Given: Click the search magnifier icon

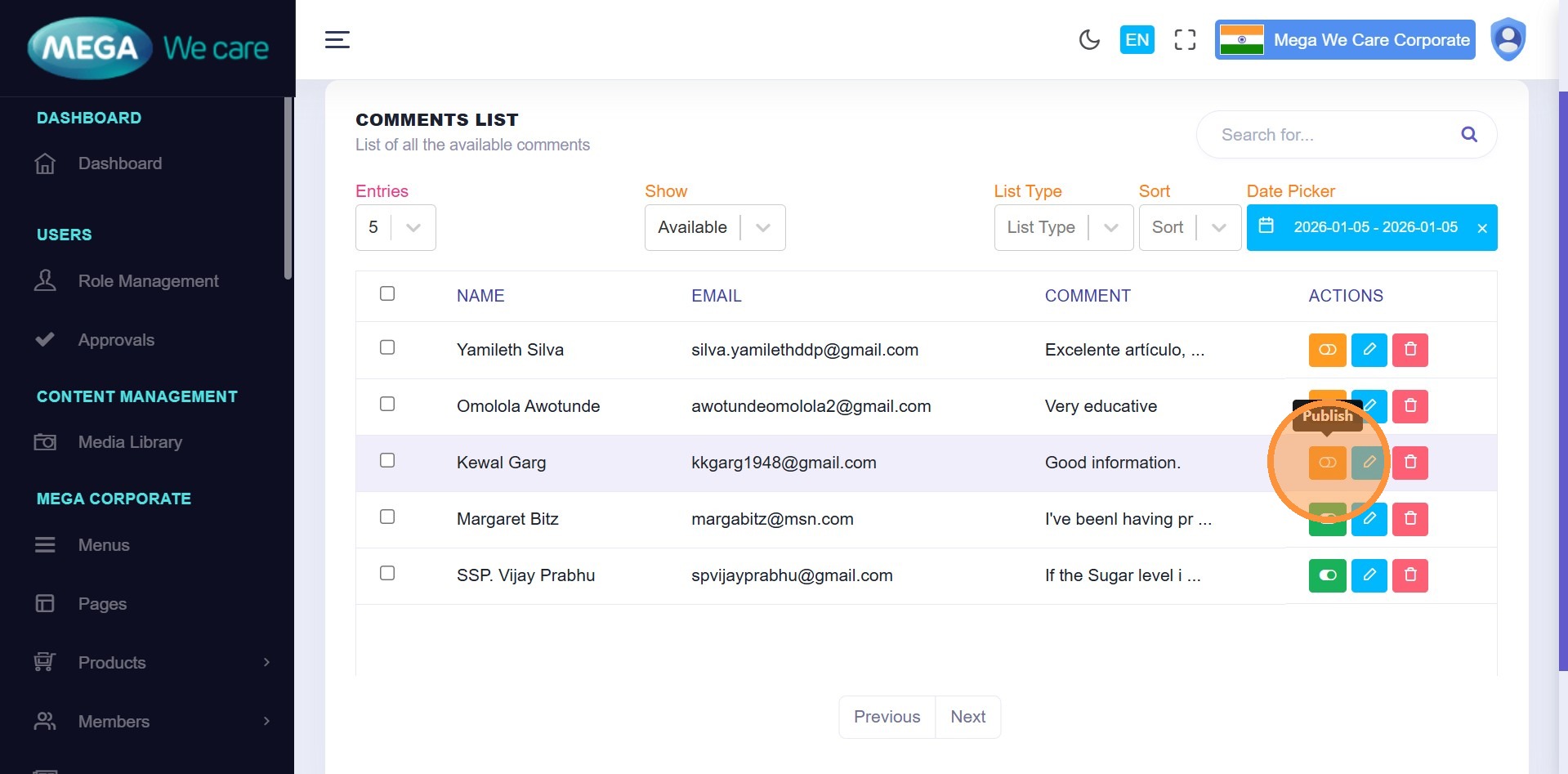Looking at the screenshot, I should click(1468, 135).
